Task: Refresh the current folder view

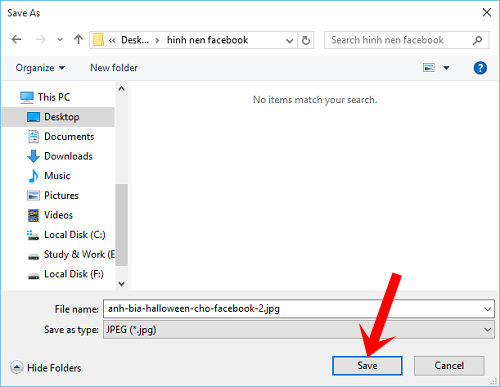Action: [x=306, y=40]
